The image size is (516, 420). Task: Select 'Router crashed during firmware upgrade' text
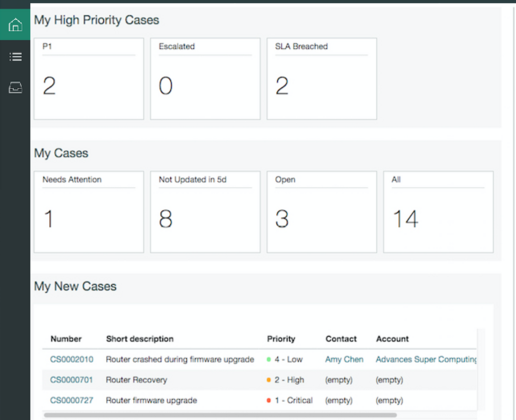pos(180,359)
